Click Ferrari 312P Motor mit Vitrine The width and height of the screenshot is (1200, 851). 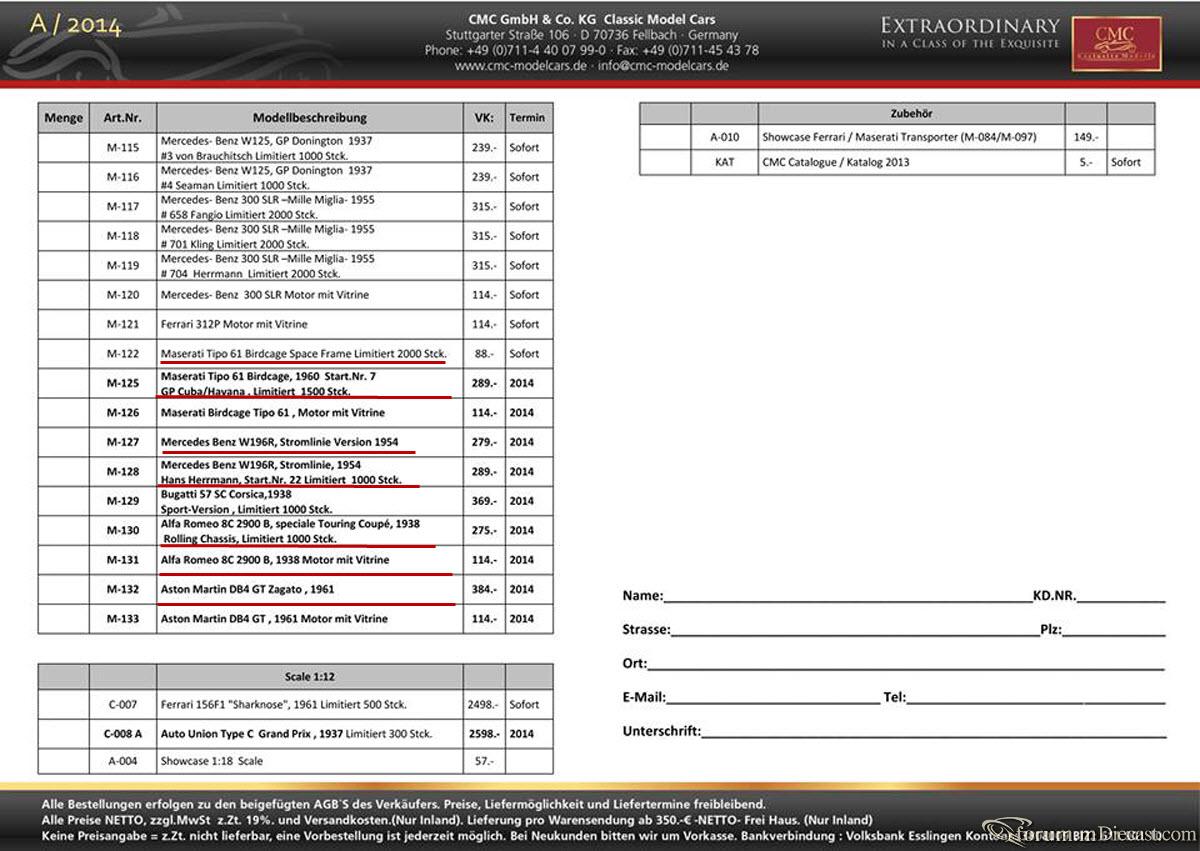234,325
